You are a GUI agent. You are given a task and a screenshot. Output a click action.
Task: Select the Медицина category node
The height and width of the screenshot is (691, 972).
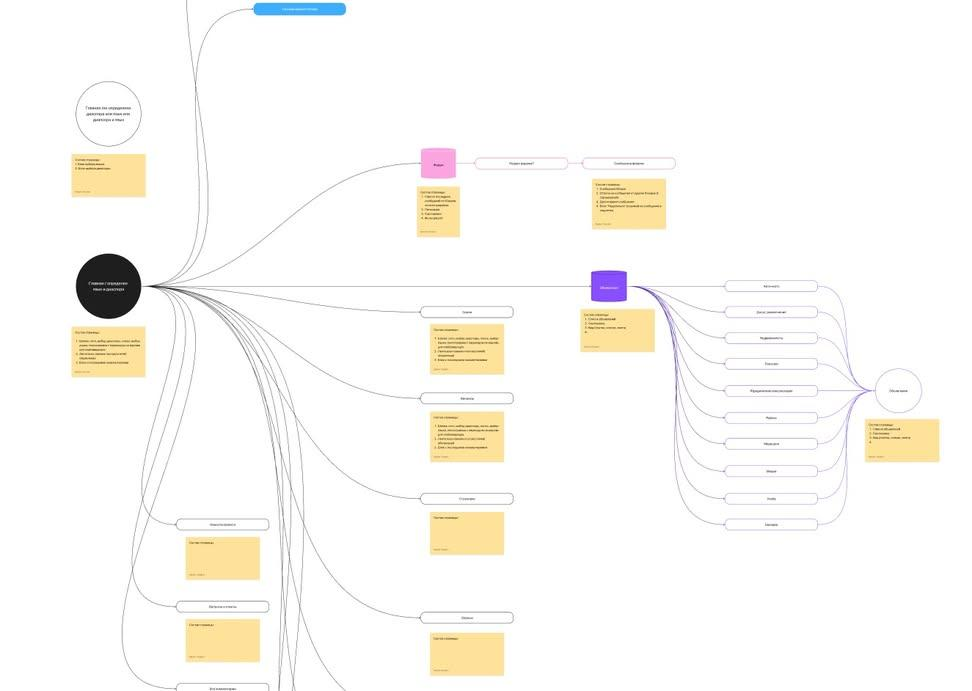(x=771, y=444)
